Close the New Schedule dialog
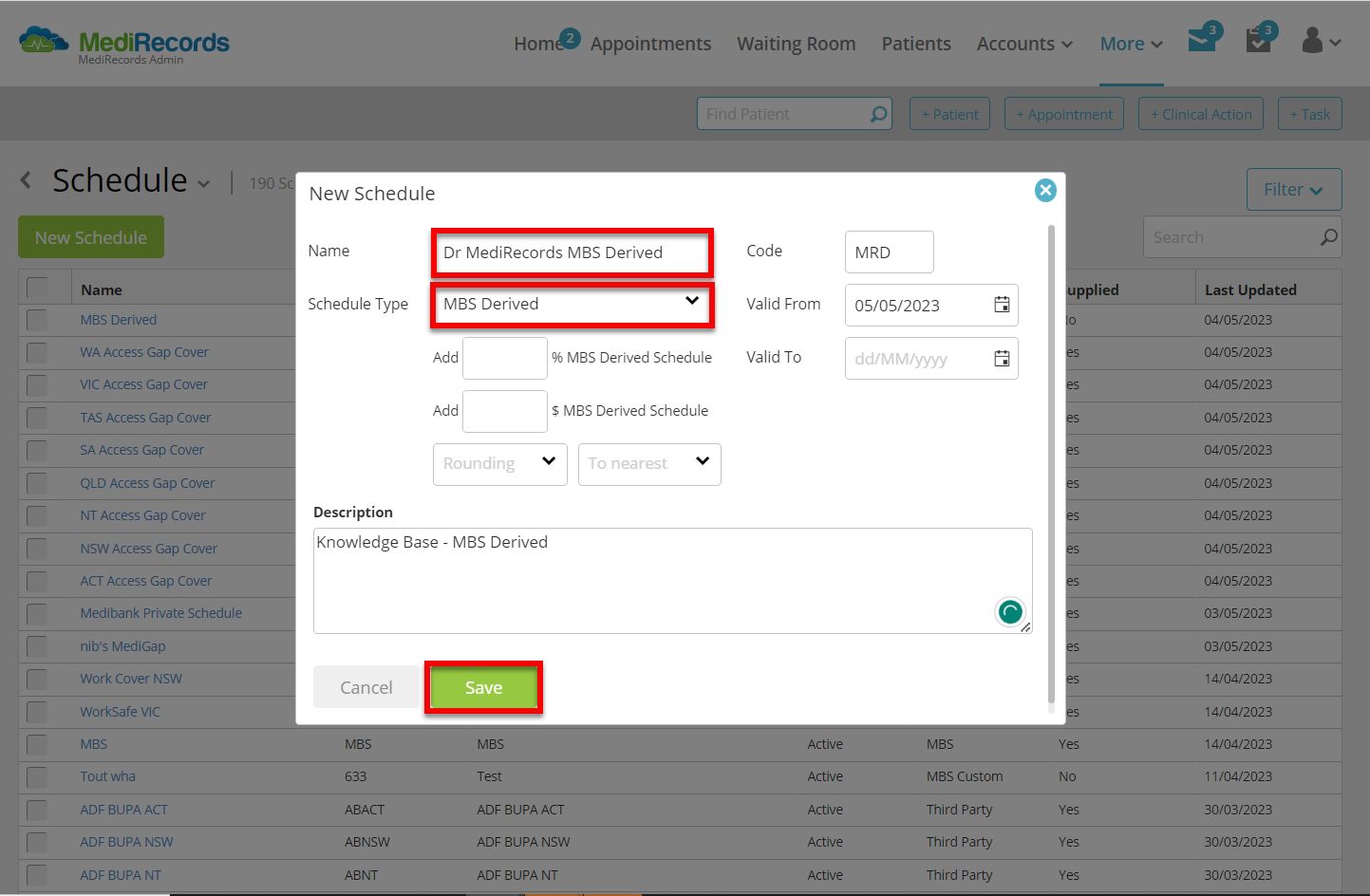Viewport: 1370px width, 896px height. coord(1045,191)
